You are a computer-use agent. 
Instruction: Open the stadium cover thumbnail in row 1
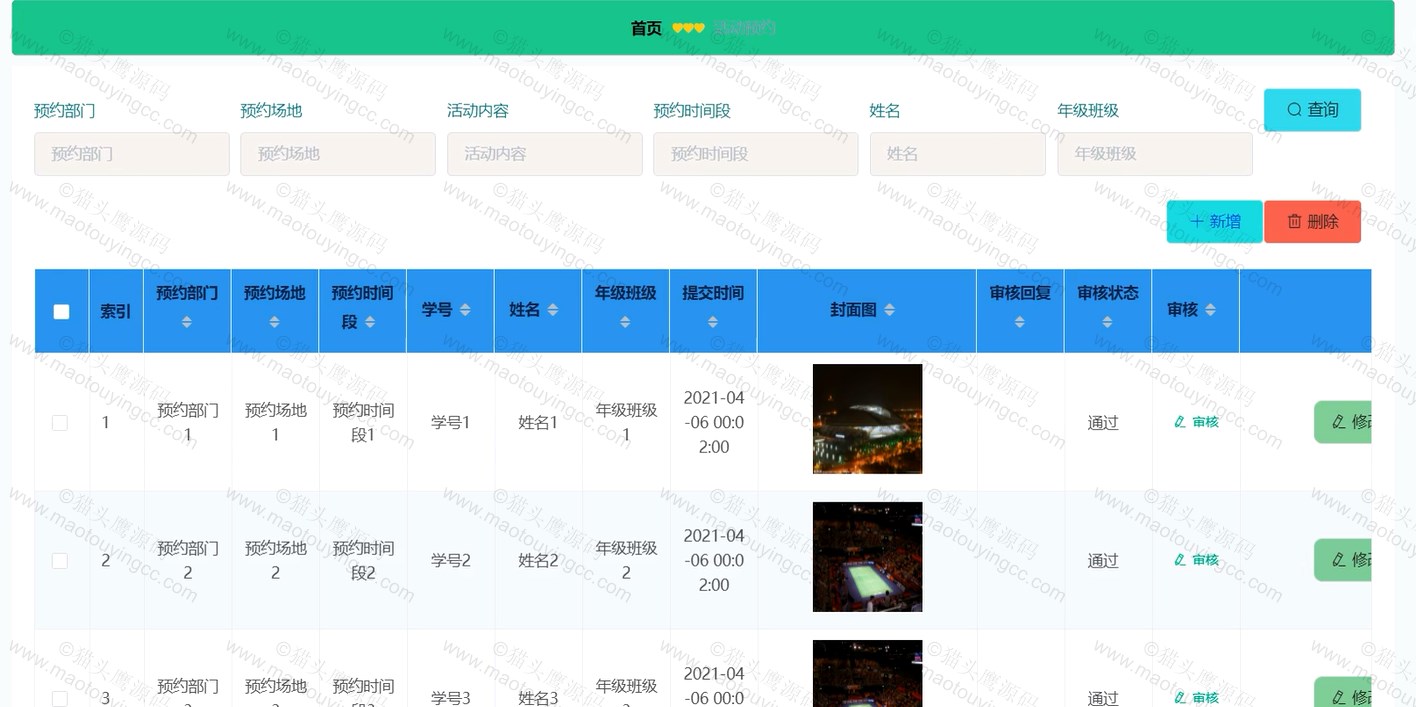[867, 419]
